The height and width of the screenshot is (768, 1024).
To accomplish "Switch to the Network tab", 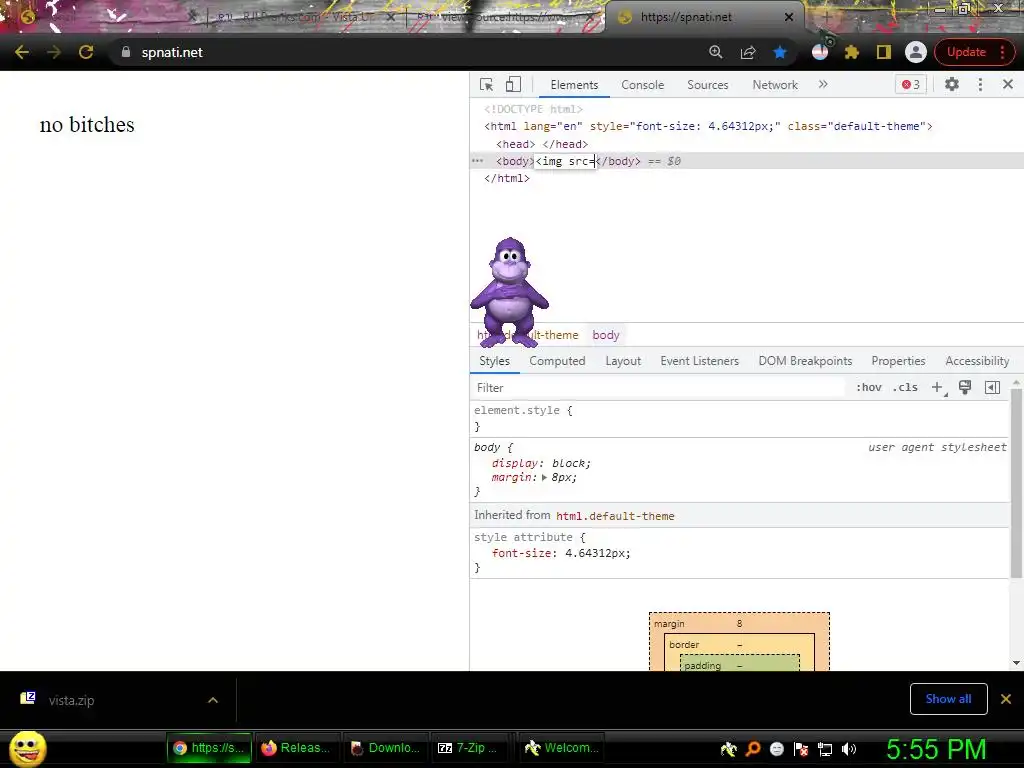I will [775, 85].
